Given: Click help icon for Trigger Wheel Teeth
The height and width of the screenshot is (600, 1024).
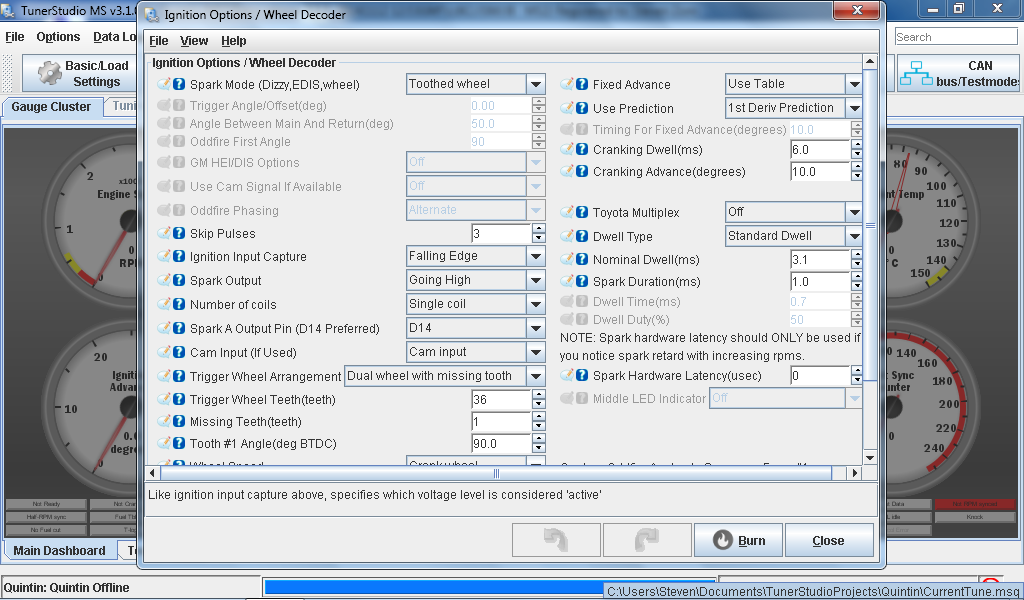Looking at the screenshot, I should [x=179, y=399].
